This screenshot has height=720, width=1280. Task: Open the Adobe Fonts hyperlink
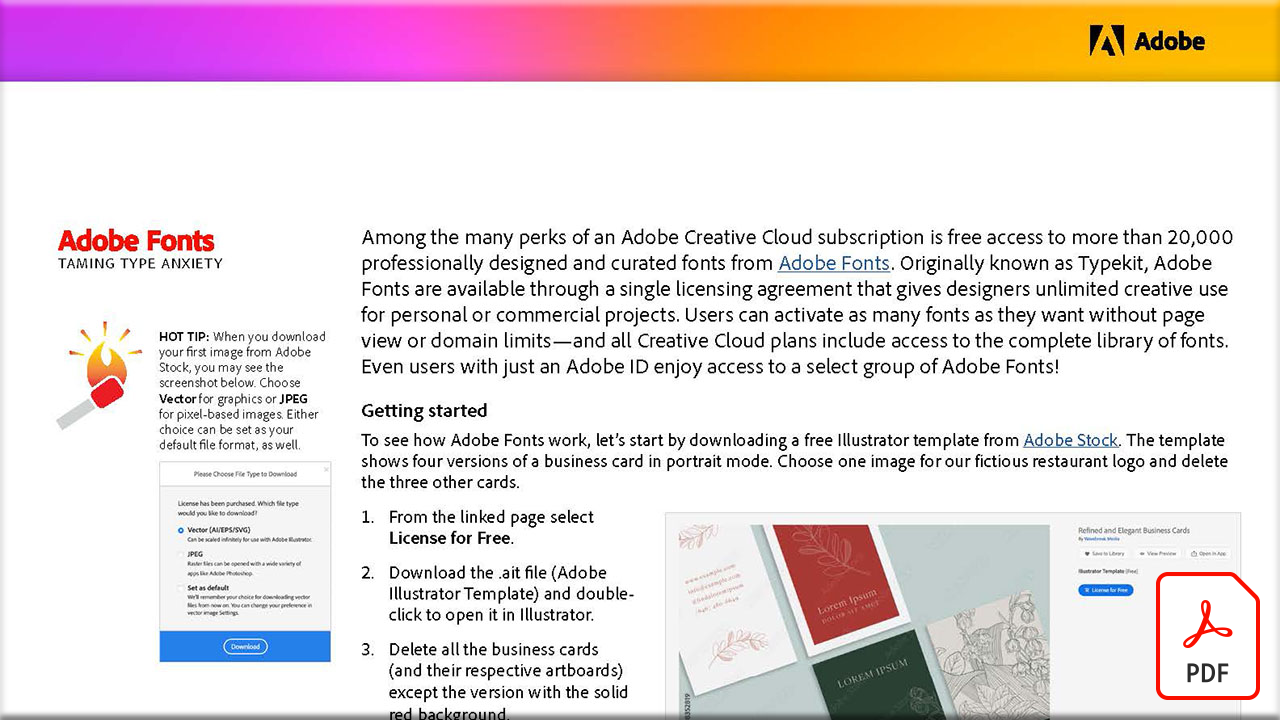[x=834, y=263]
